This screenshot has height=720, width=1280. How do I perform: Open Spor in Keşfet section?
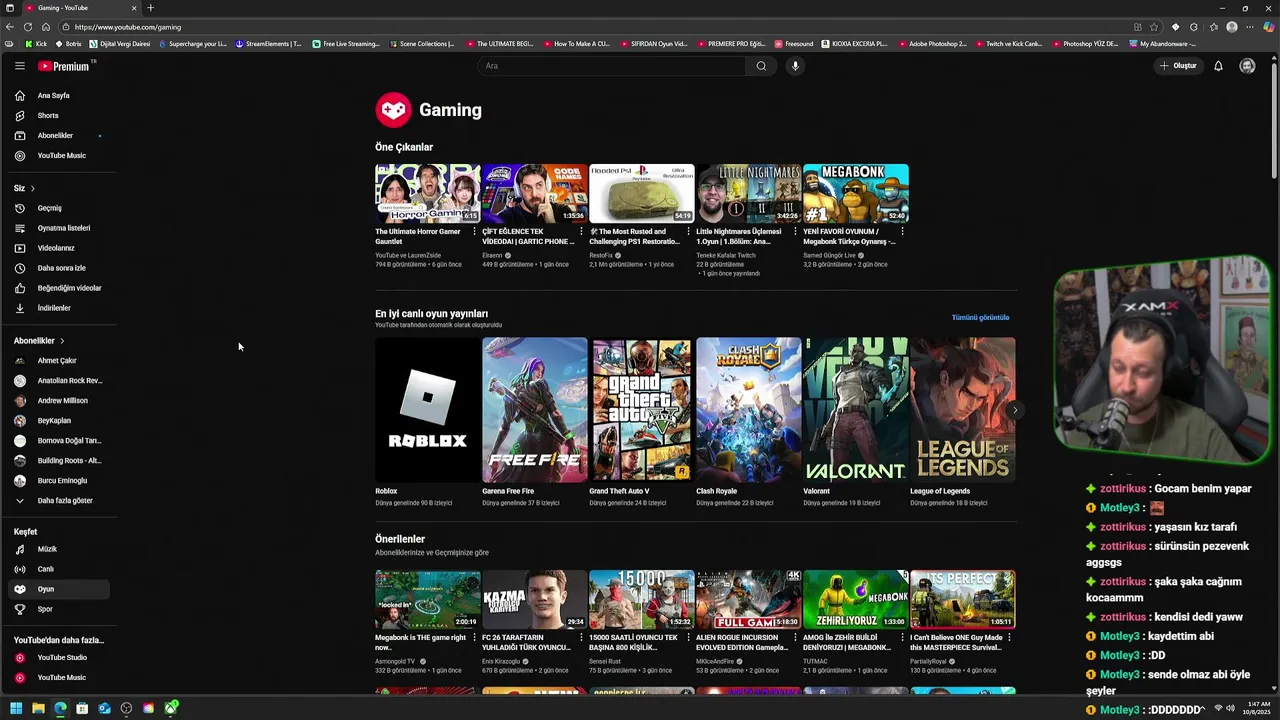58,609
